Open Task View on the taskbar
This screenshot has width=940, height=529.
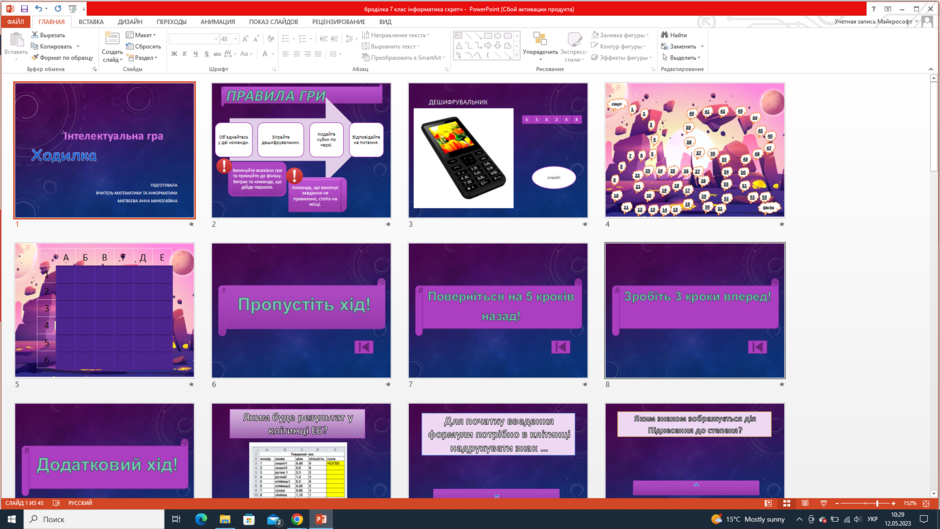point(176,519)
